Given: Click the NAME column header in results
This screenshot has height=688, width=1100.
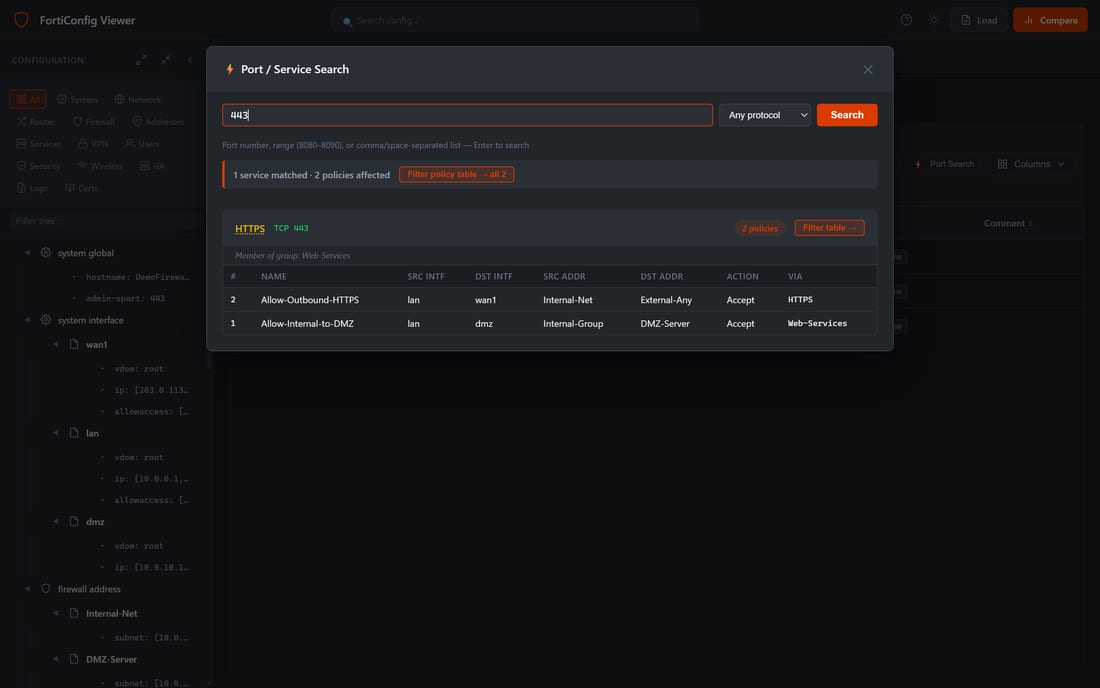Looking at the screenshot, I should pos(274,276).
